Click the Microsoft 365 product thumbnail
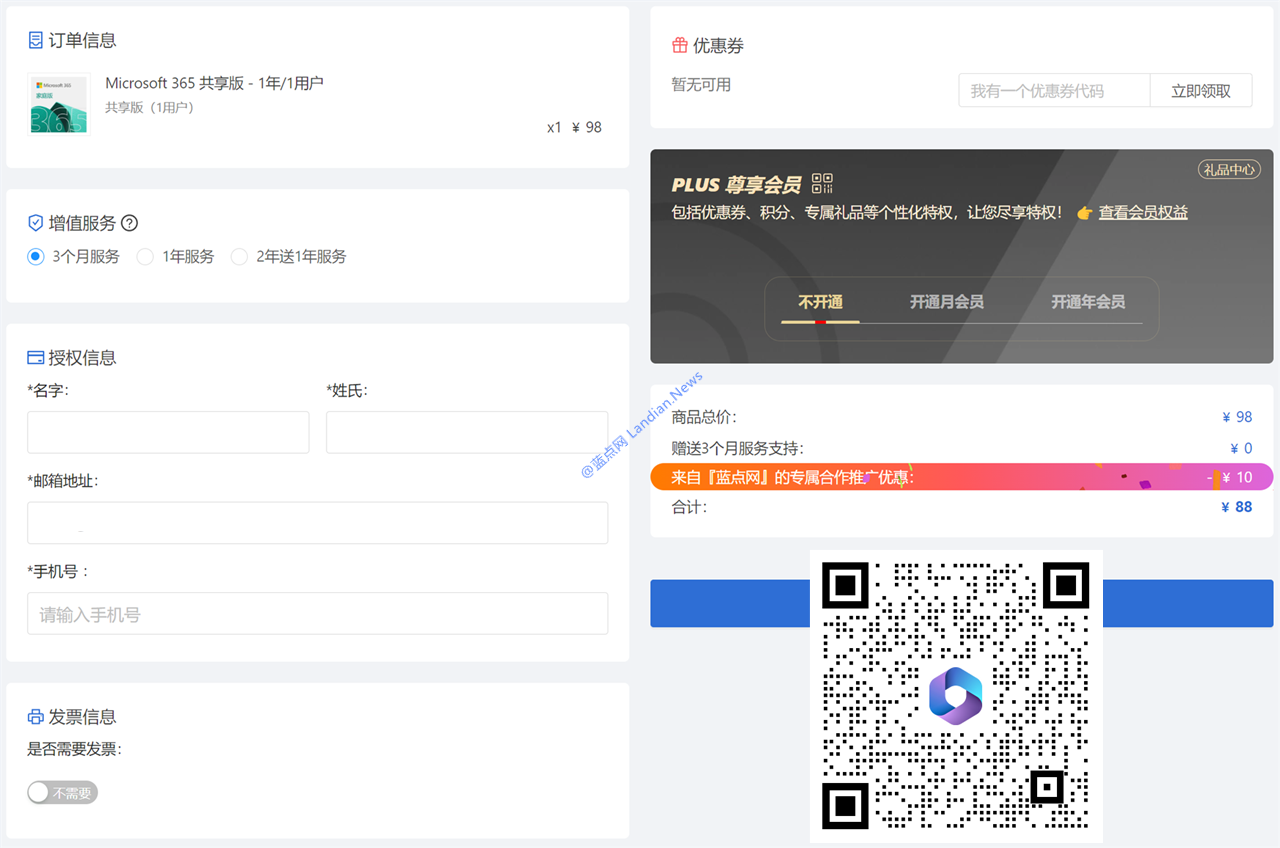 click(58, 105)
